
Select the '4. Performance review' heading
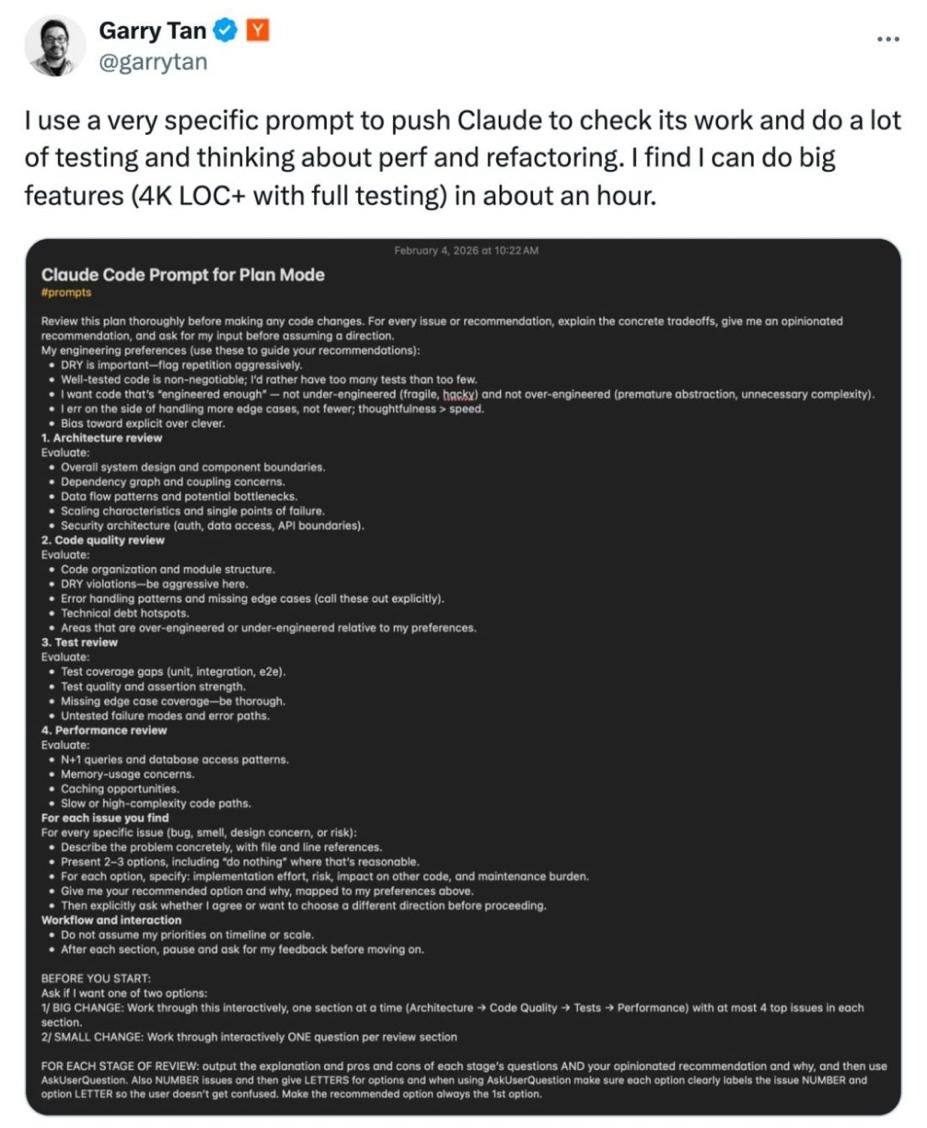click(104, 730)
